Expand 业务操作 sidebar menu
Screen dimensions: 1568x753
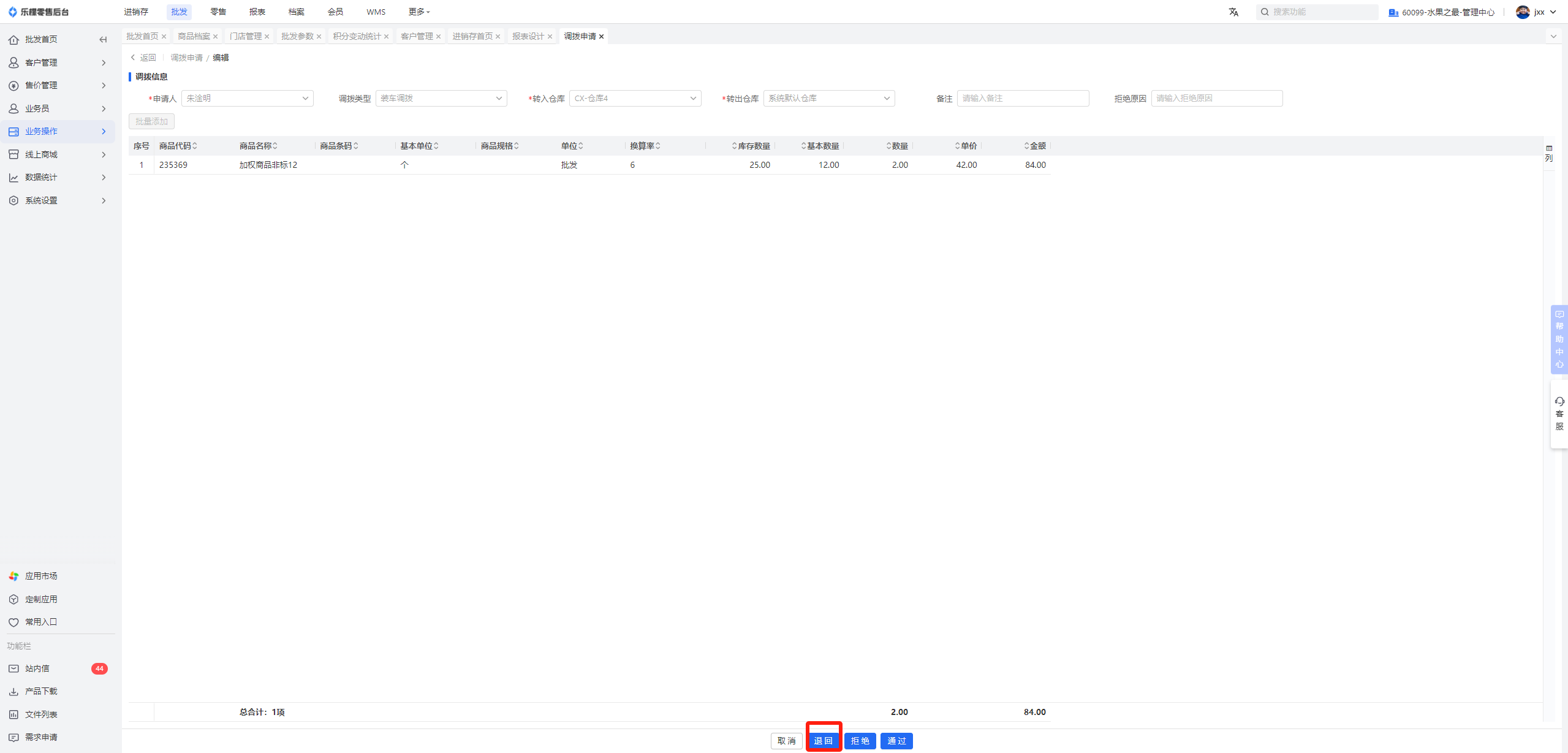click(58, 131)
